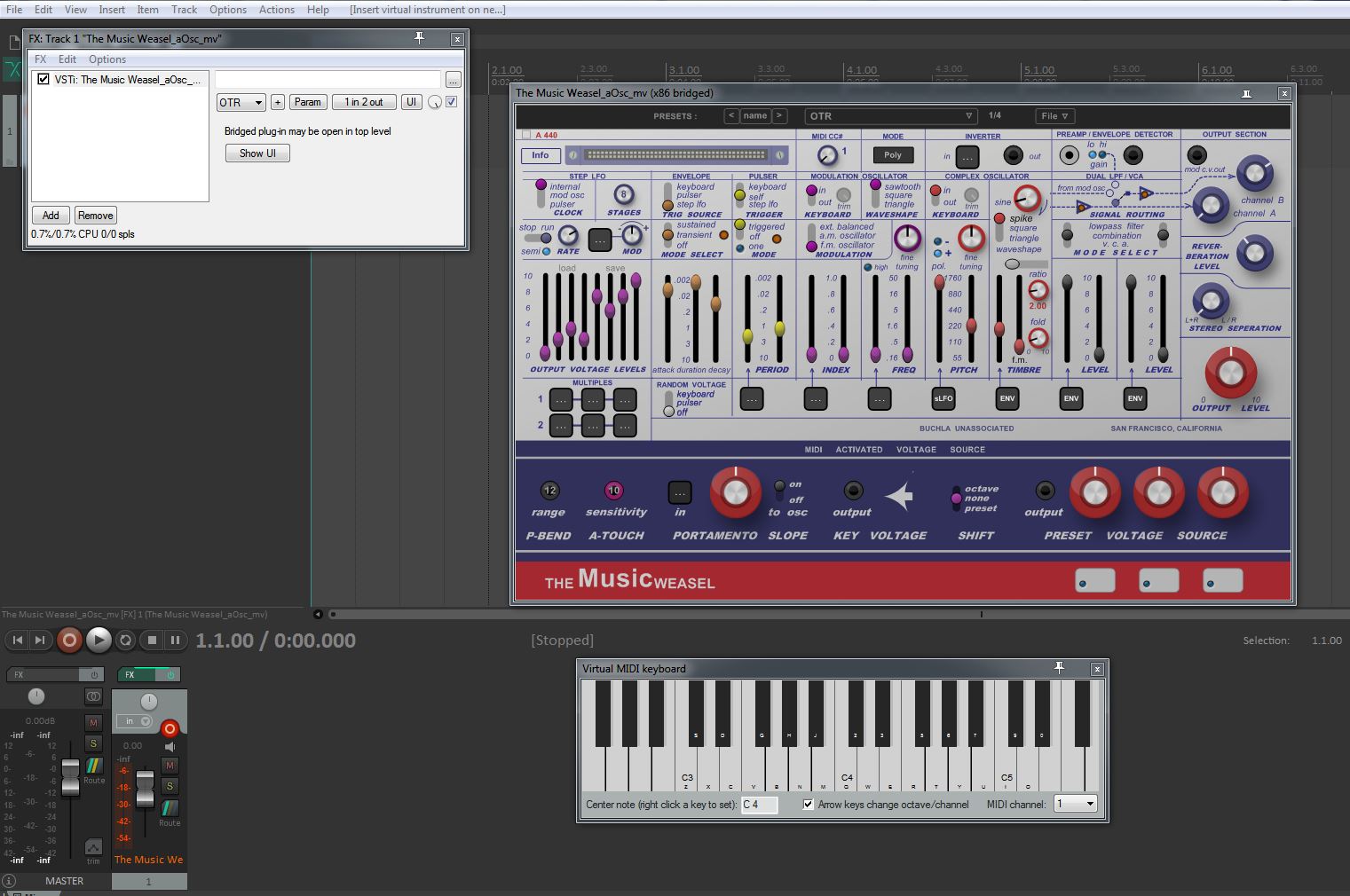Click the Step LFO Stages 8 knob
Screen dimensions: 1350x896
(624, 194)
